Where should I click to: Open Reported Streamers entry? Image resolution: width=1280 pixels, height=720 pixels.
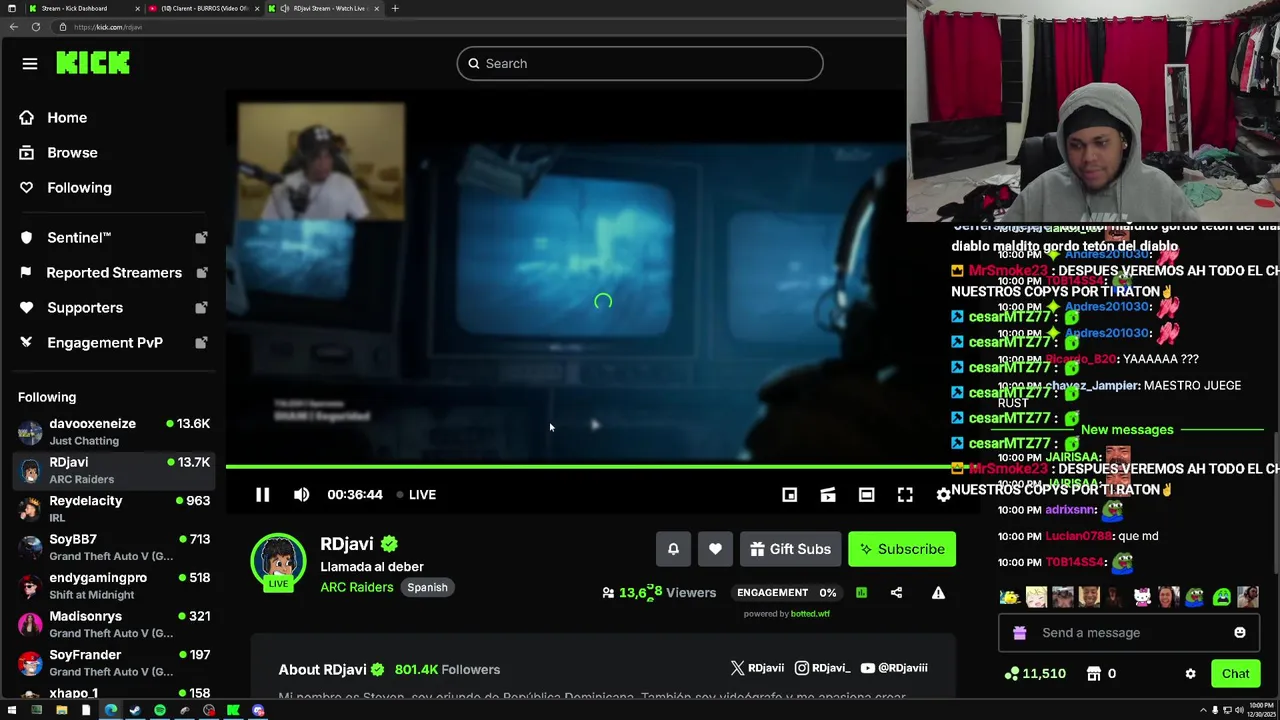(x=112, y=273)
